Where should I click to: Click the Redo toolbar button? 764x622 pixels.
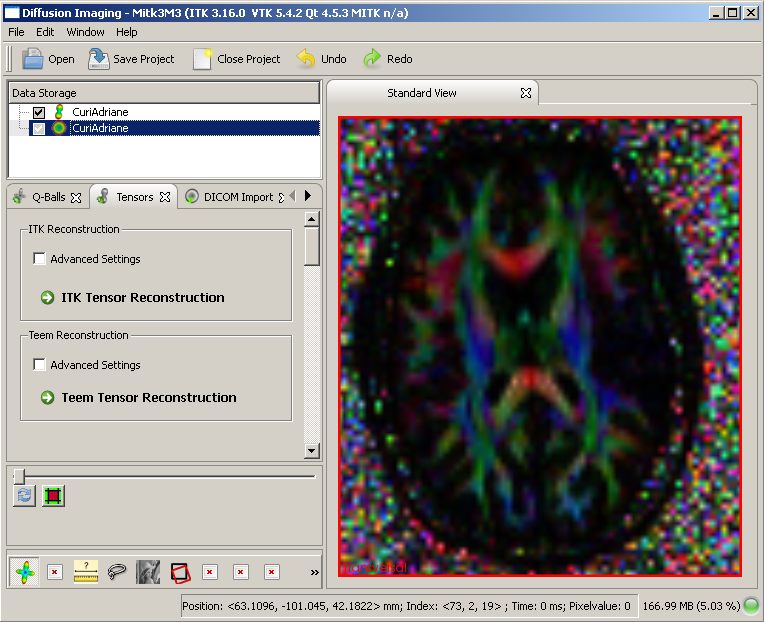coord(388,59)
